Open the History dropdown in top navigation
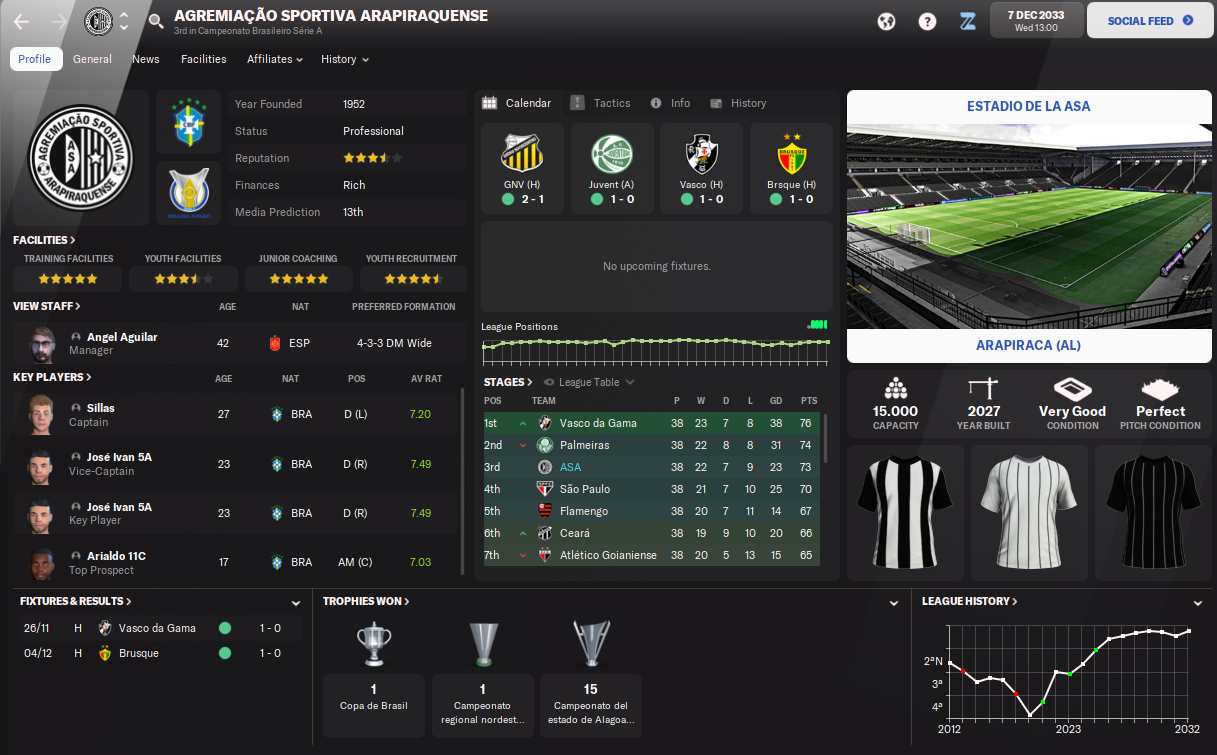This screenshot has height=755, width=1217. [x=345, y=59]
